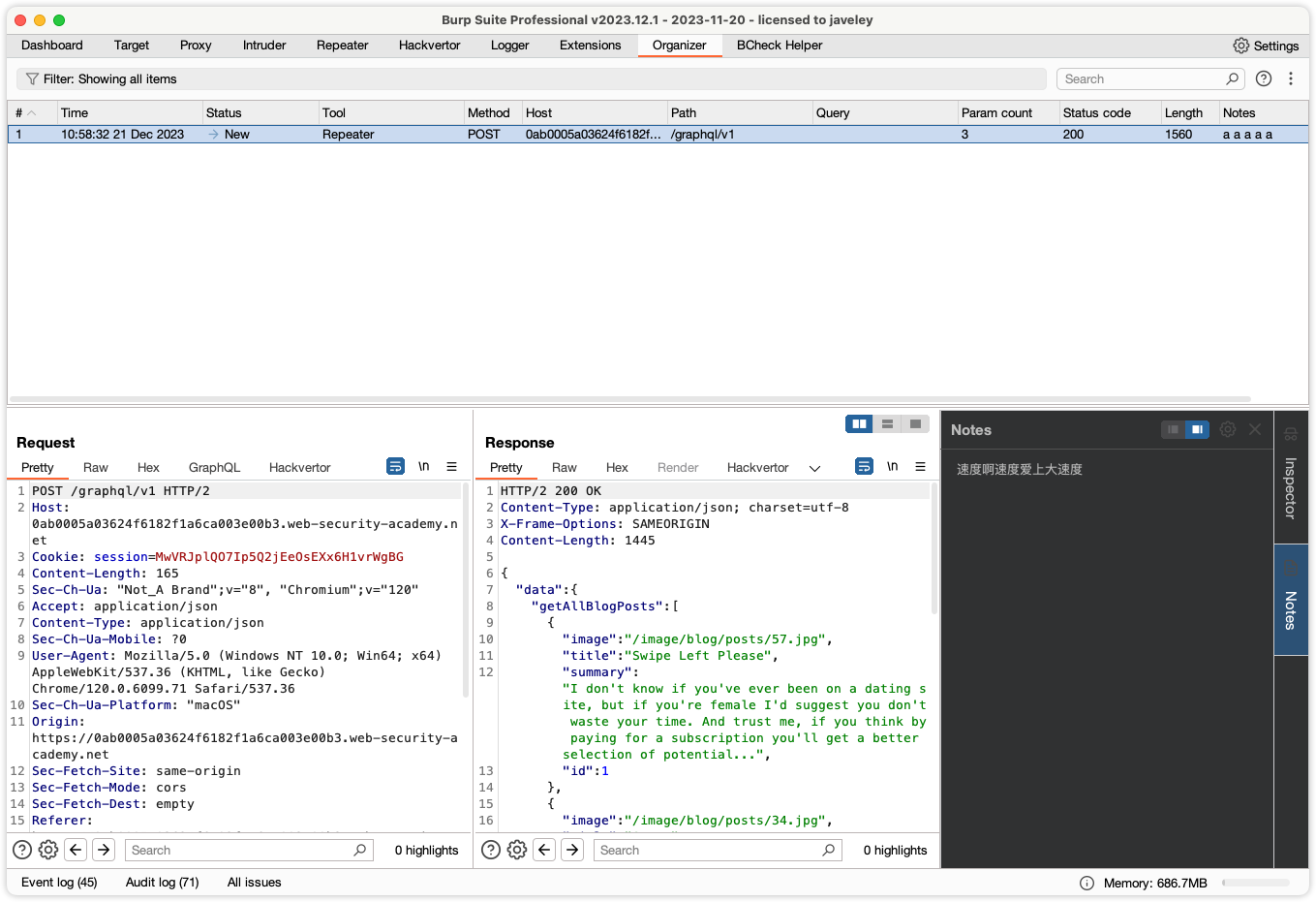Click the Filter: Showing all items bar

point(532,79)
